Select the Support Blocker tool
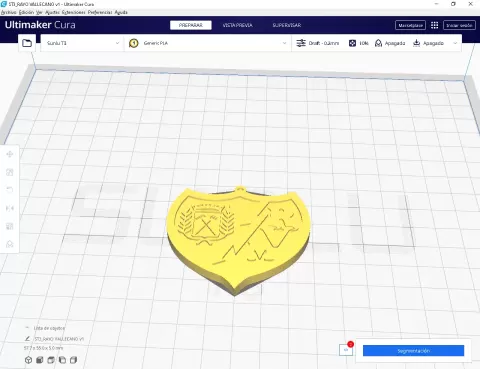Screen dimensions: 480x369 click(10, 244)
